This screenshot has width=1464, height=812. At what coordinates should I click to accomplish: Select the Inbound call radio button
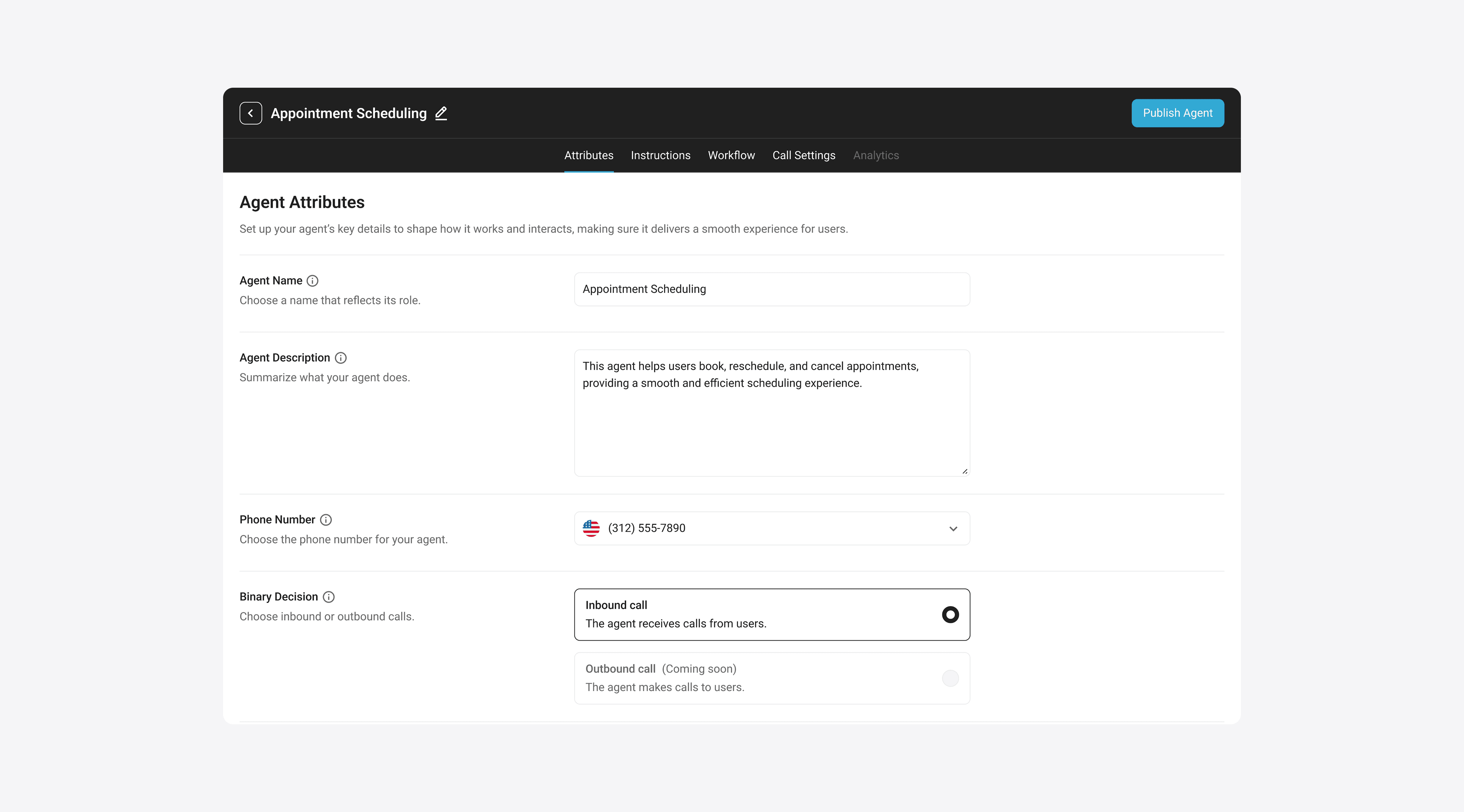click(950, 615)
